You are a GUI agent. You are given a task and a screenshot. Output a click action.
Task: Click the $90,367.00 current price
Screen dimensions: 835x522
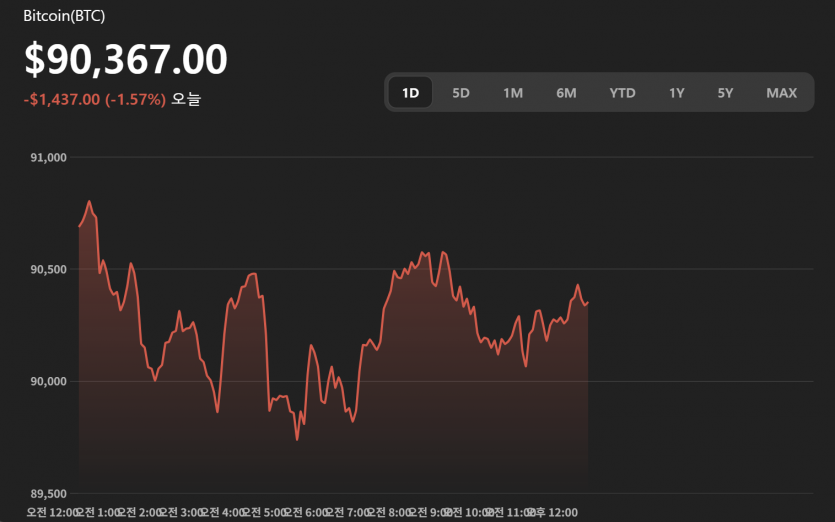pos(126,60)
